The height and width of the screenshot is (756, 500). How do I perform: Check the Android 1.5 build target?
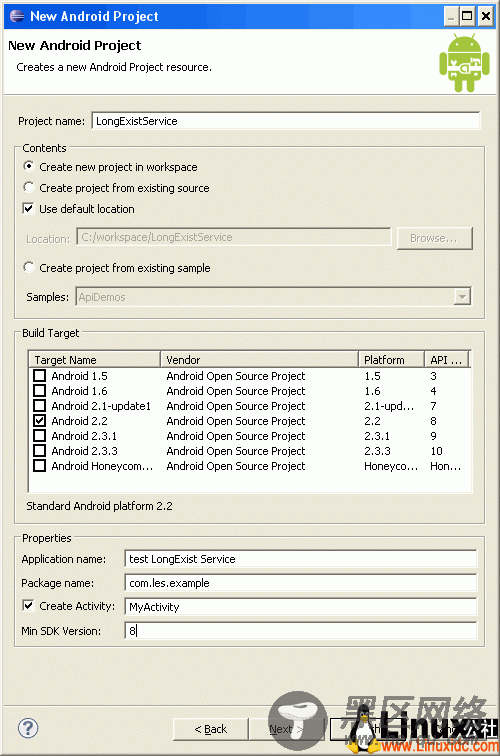click(x=40, y=376)
